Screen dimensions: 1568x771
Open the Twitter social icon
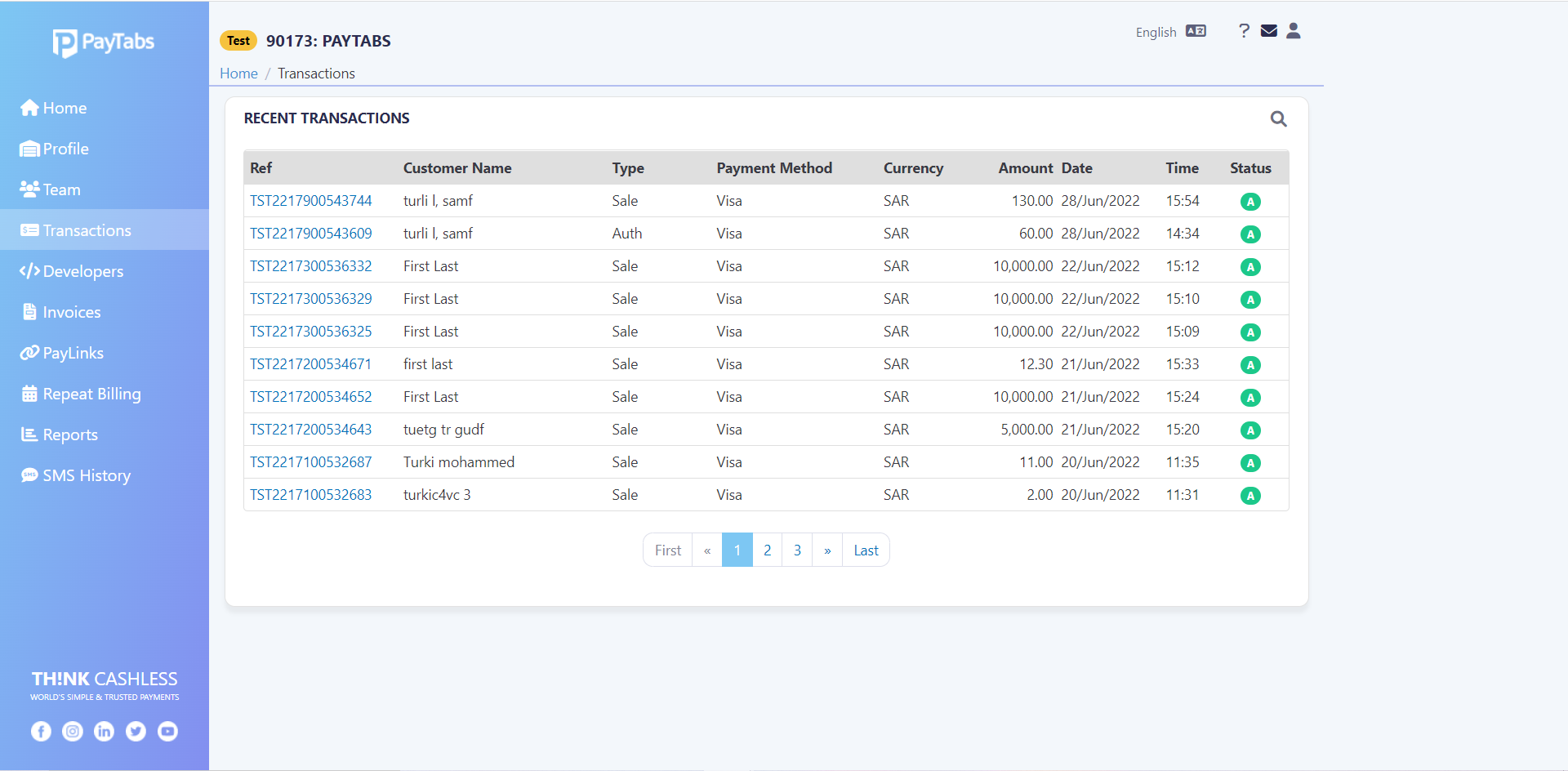pyautogui.click(x=136, y=731)
